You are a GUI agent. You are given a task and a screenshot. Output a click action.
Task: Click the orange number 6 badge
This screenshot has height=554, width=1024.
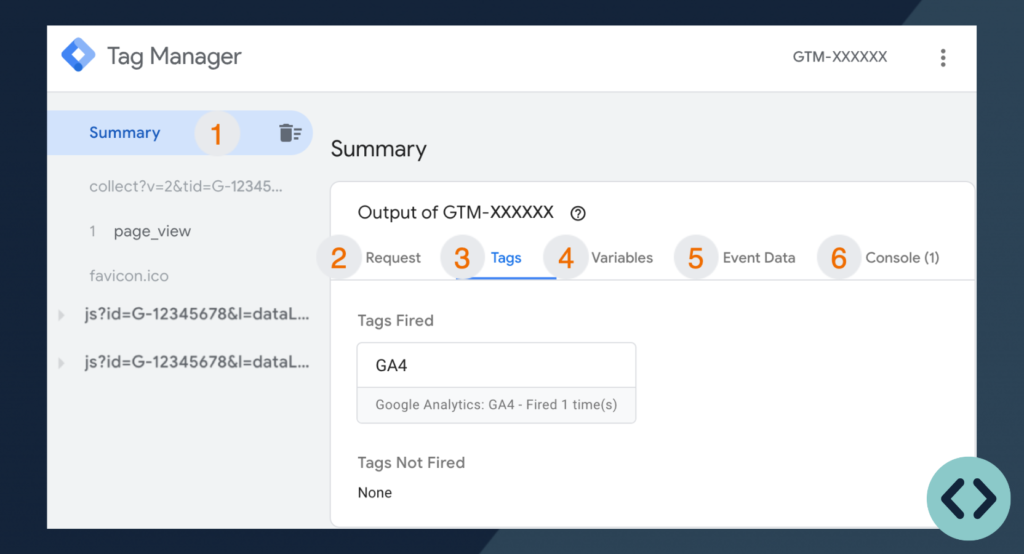[839, 257]
